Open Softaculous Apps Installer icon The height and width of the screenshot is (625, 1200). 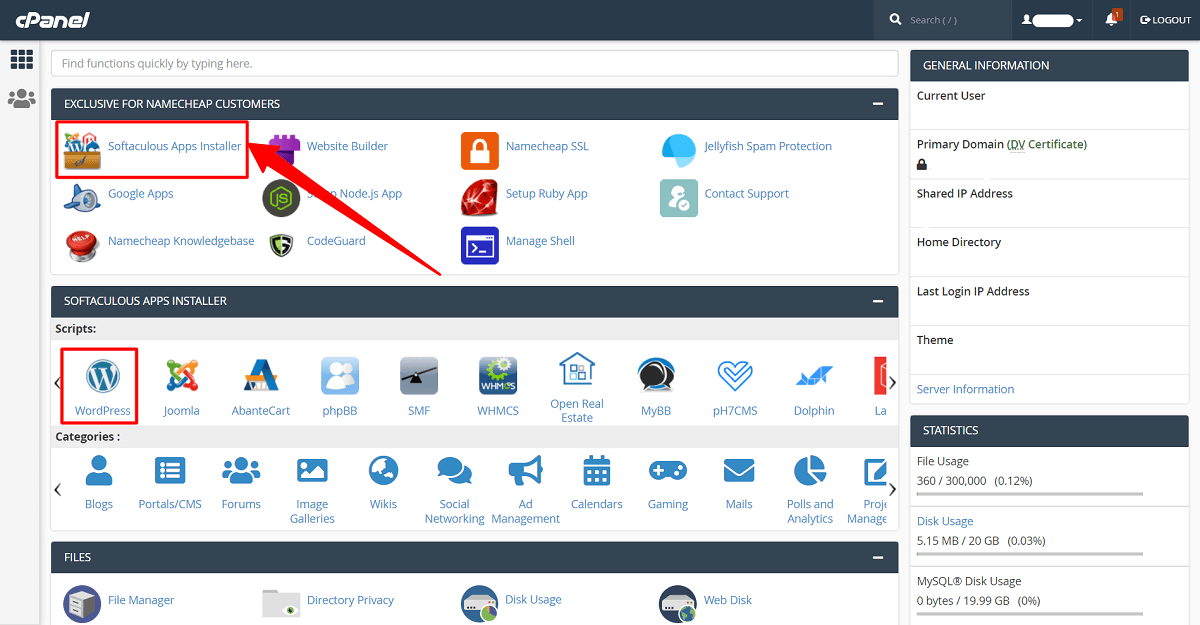82,148
